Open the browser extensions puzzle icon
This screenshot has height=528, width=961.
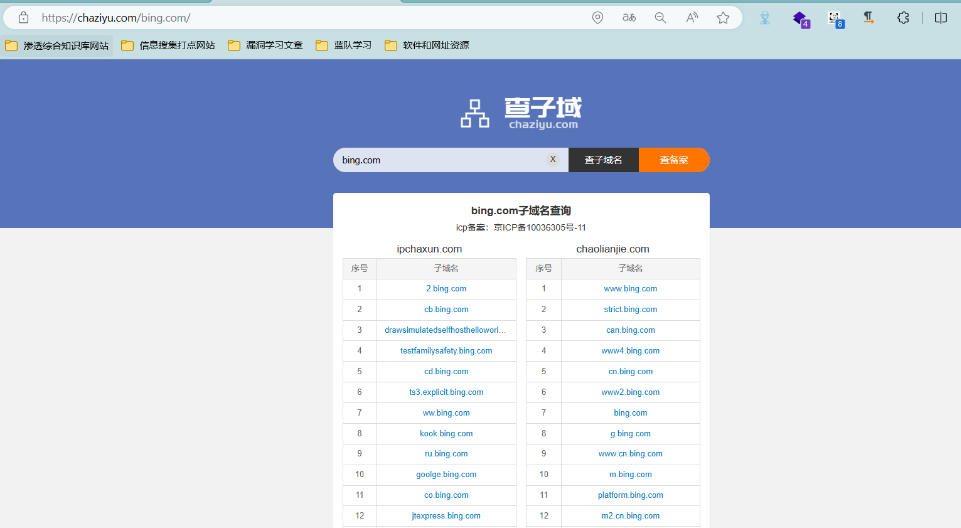click(x=903, y=18)
